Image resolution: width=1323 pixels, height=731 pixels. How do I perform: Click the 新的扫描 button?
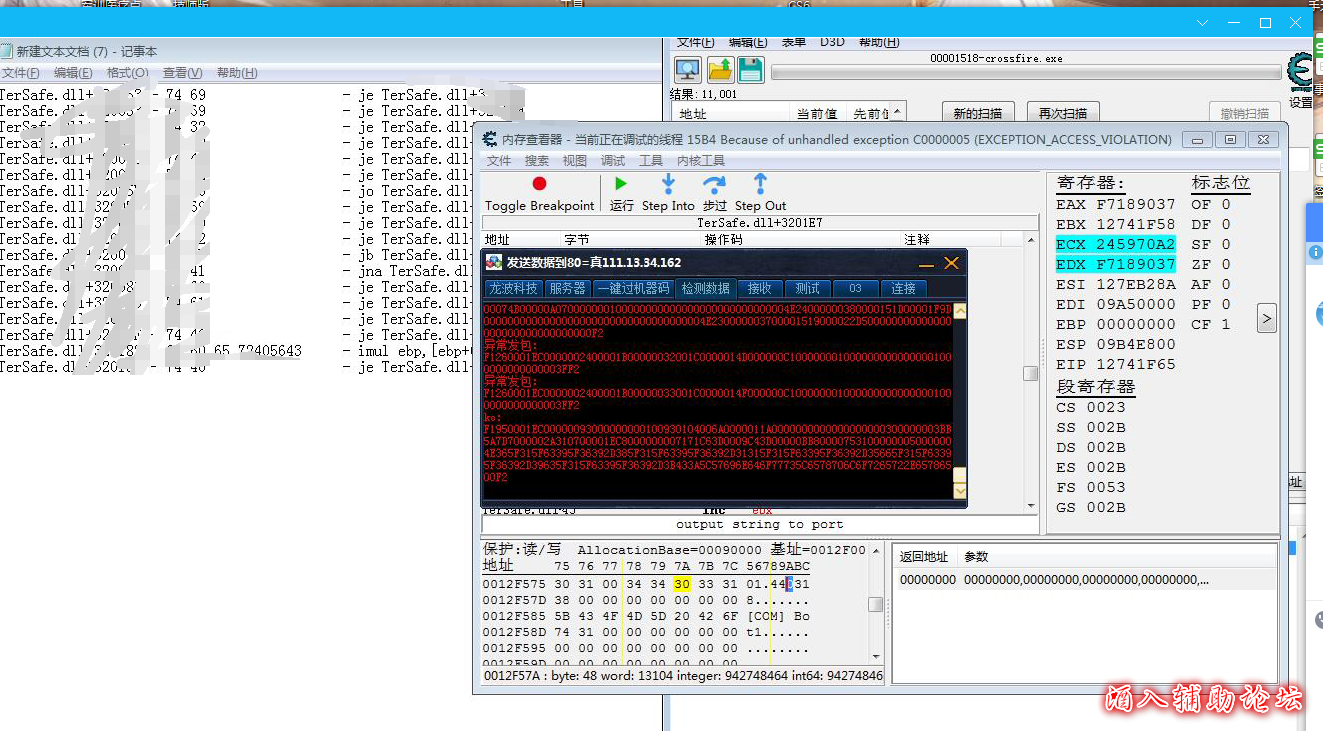pyautogui.click(x=978, y=113)
